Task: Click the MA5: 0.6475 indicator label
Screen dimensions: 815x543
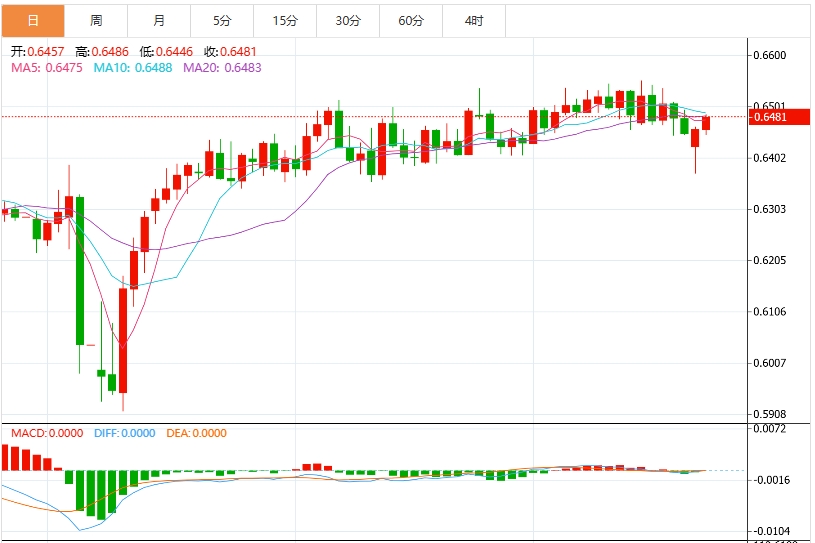Action: [x=47, y=68]
